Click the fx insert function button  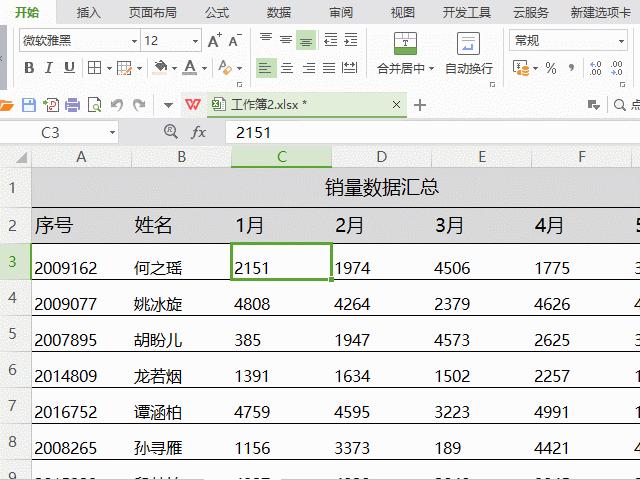[x=198, y=132]
